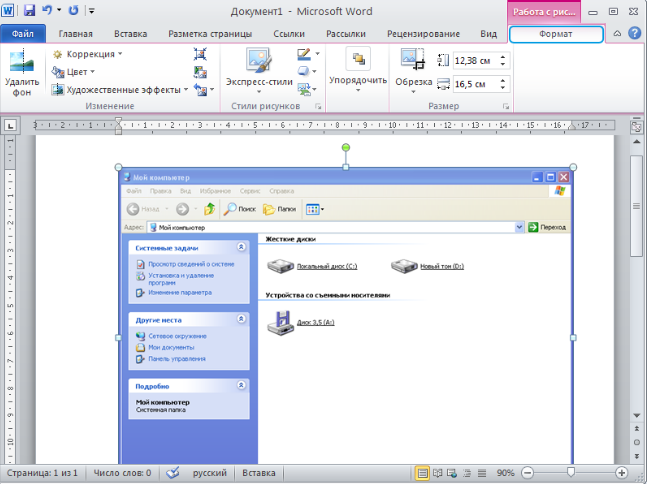This screenshot has height=484, width=647.
Task: Toggle the Вставка insert mode indicator
Action: 259,473
